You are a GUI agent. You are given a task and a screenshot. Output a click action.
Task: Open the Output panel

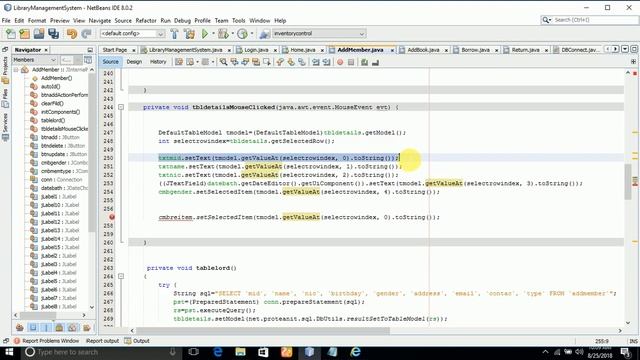click(137, 341)
